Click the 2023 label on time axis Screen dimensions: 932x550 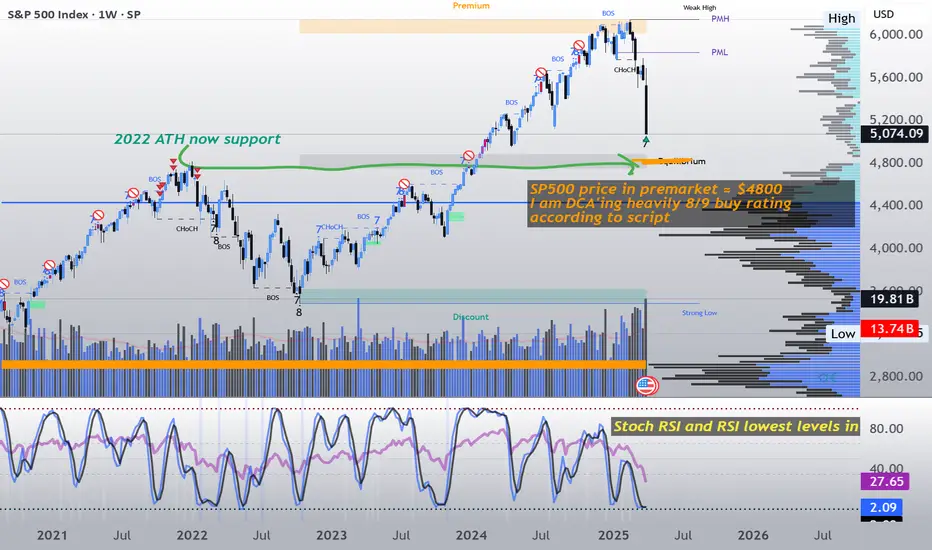[x=332, y=535]
